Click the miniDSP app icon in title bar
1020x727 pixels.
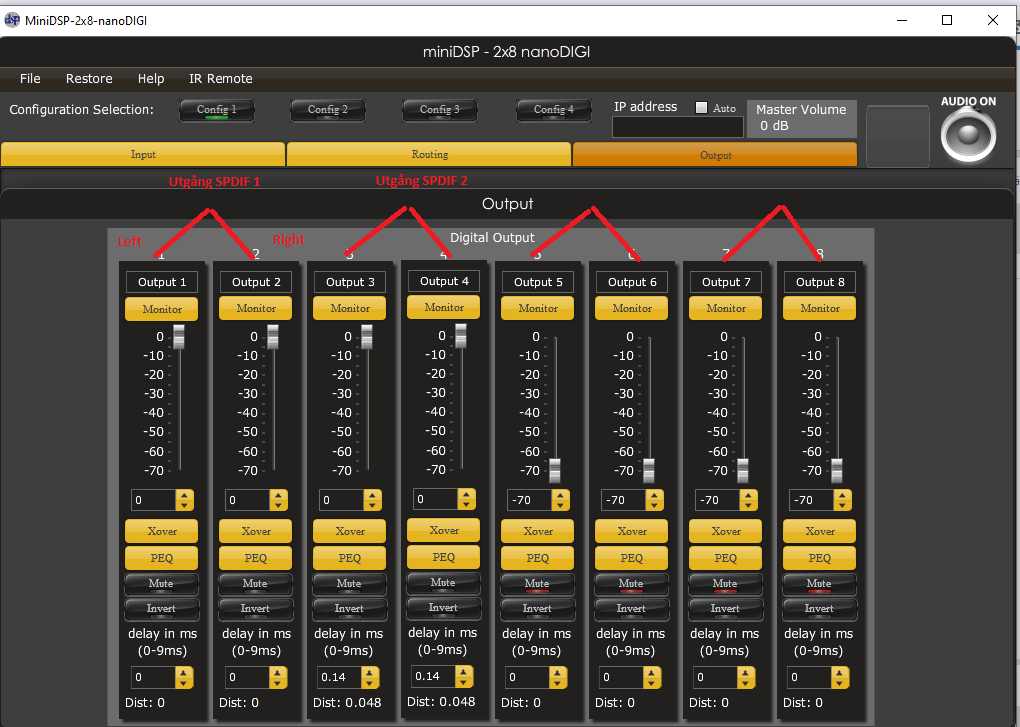pyautogui.click(x=12, y=20)
